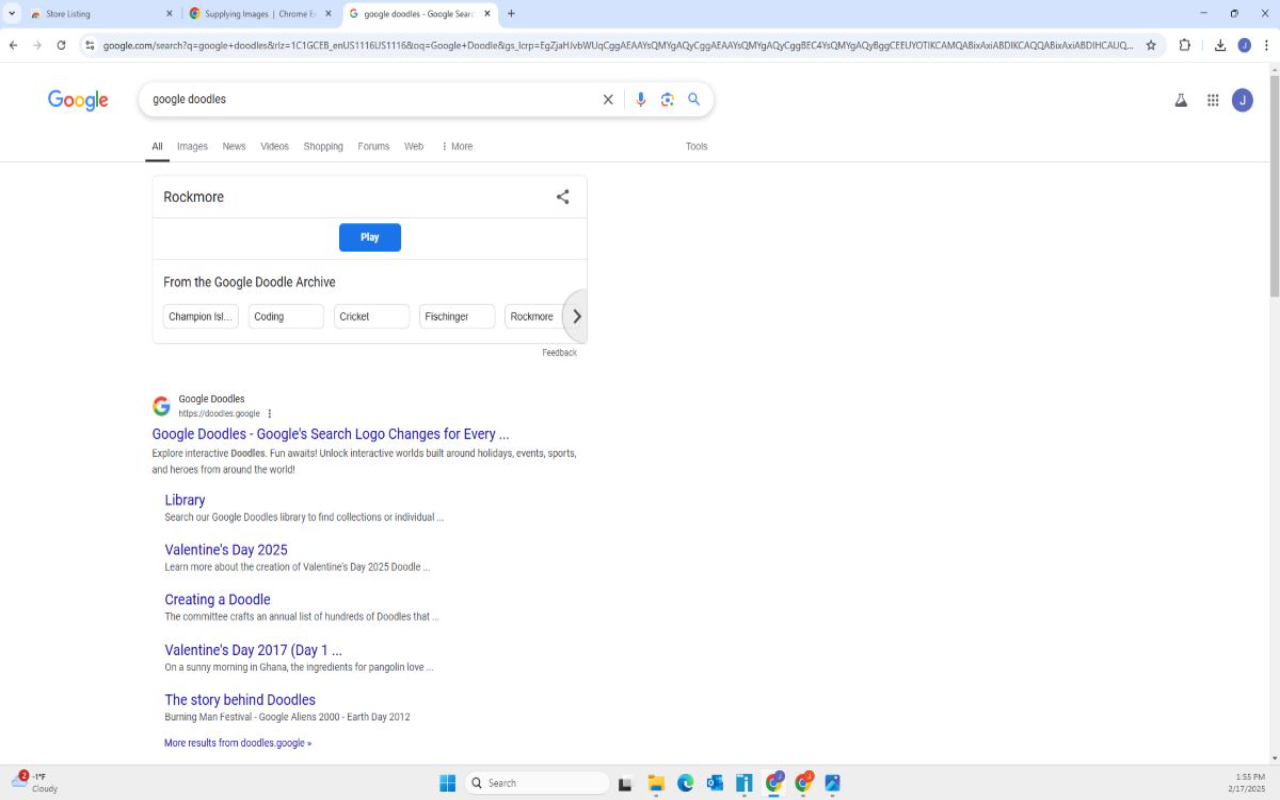
Task: Reload the current page
Action: pos(61,45)
